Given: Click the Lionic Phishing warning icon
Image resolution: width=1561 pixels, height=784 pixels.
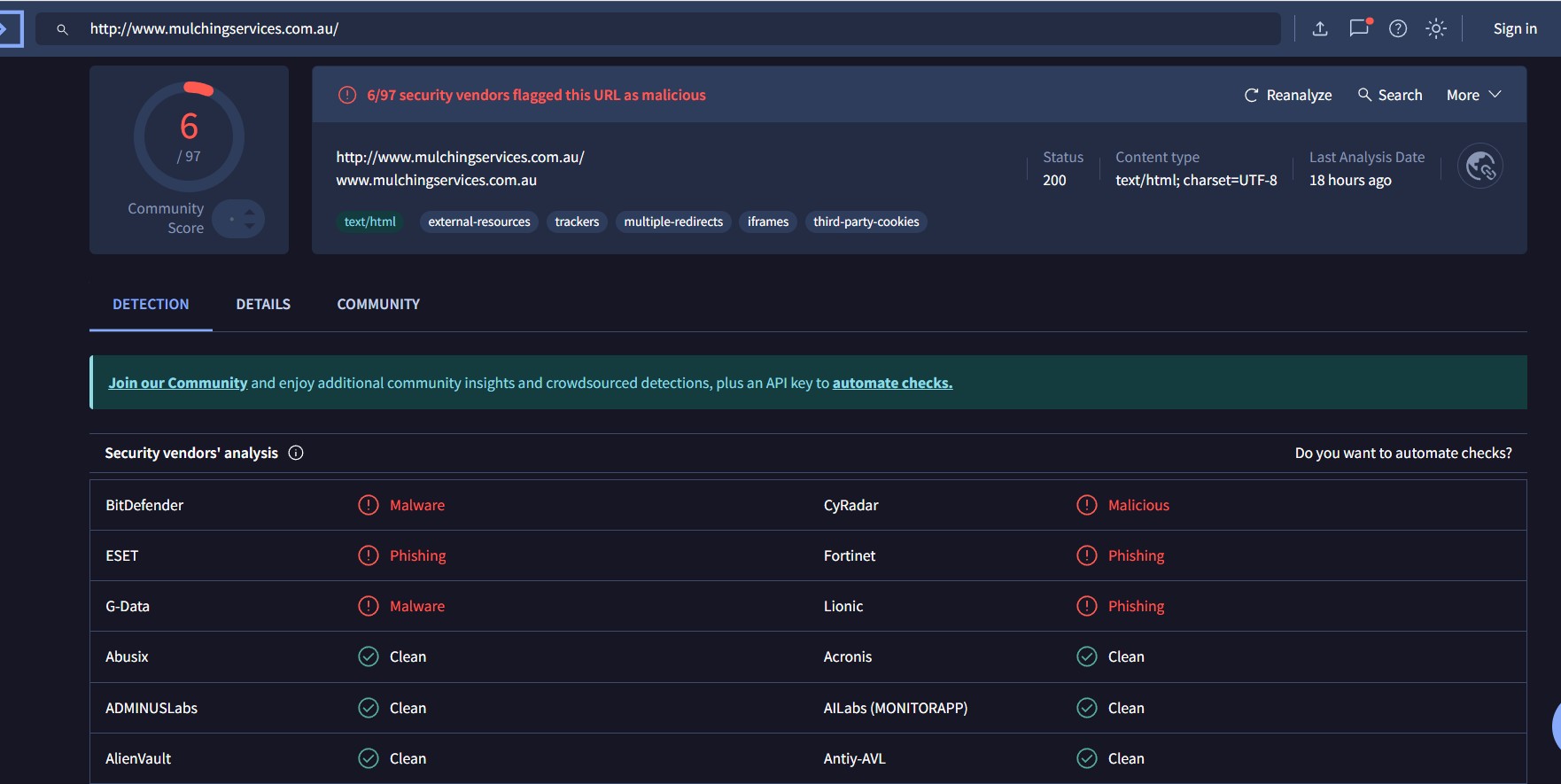Looking at the screenshot, I should (1087, 606).
